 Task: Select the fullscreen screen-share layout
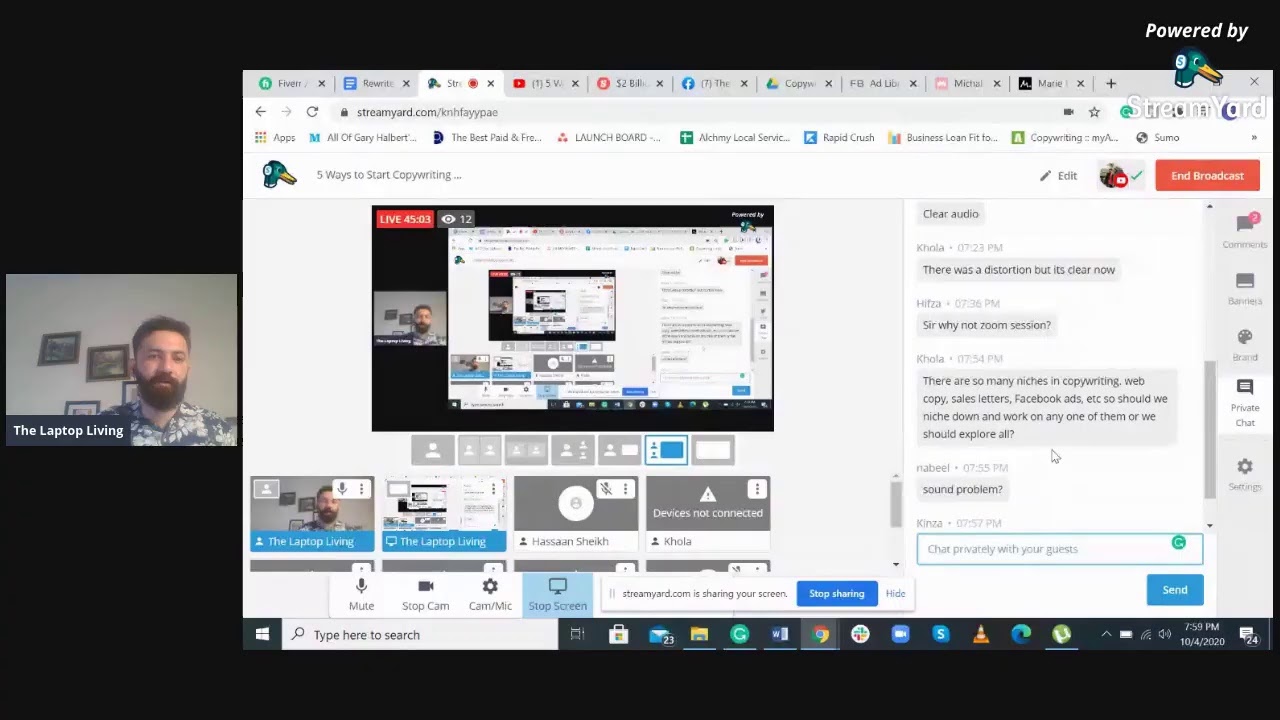(714, 451)
